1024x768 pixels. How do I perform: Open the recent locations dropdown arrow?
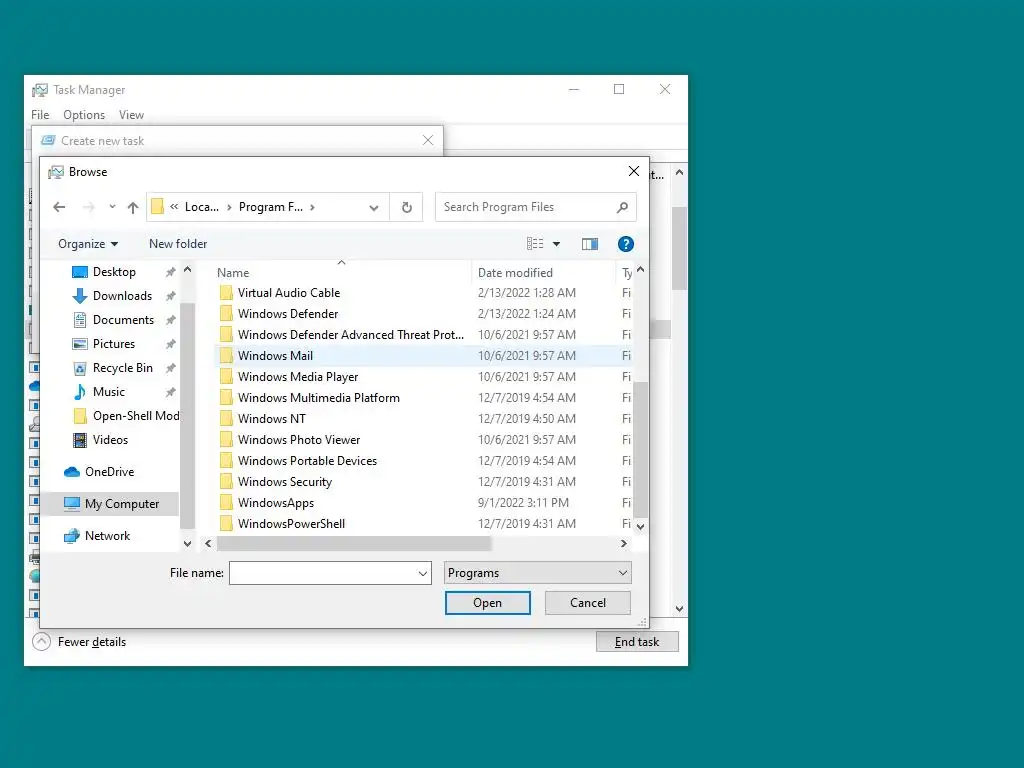(112, 207)
